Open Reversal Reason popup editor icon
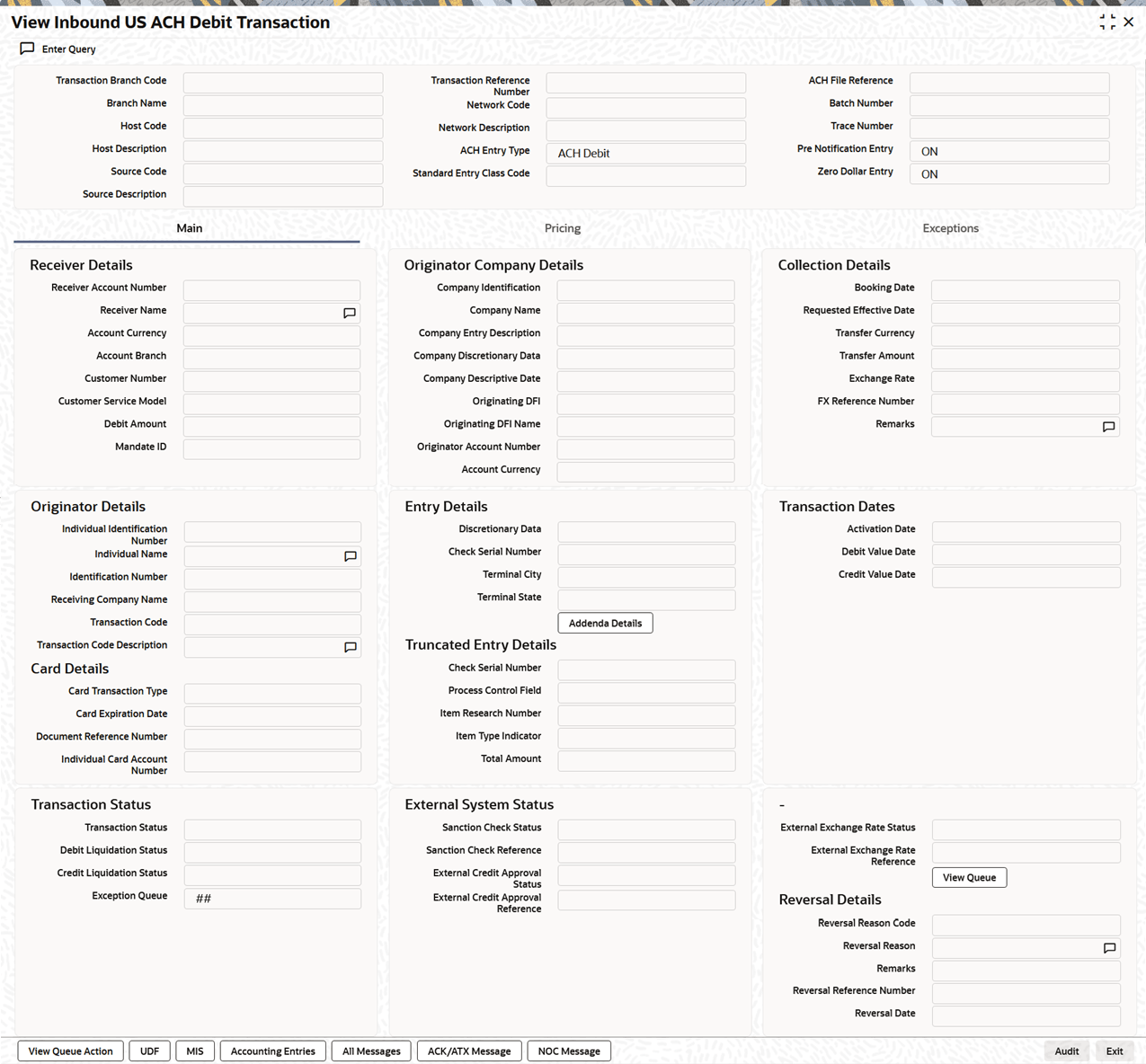Viewport: 1146px width, 1064px height. 1109,948
